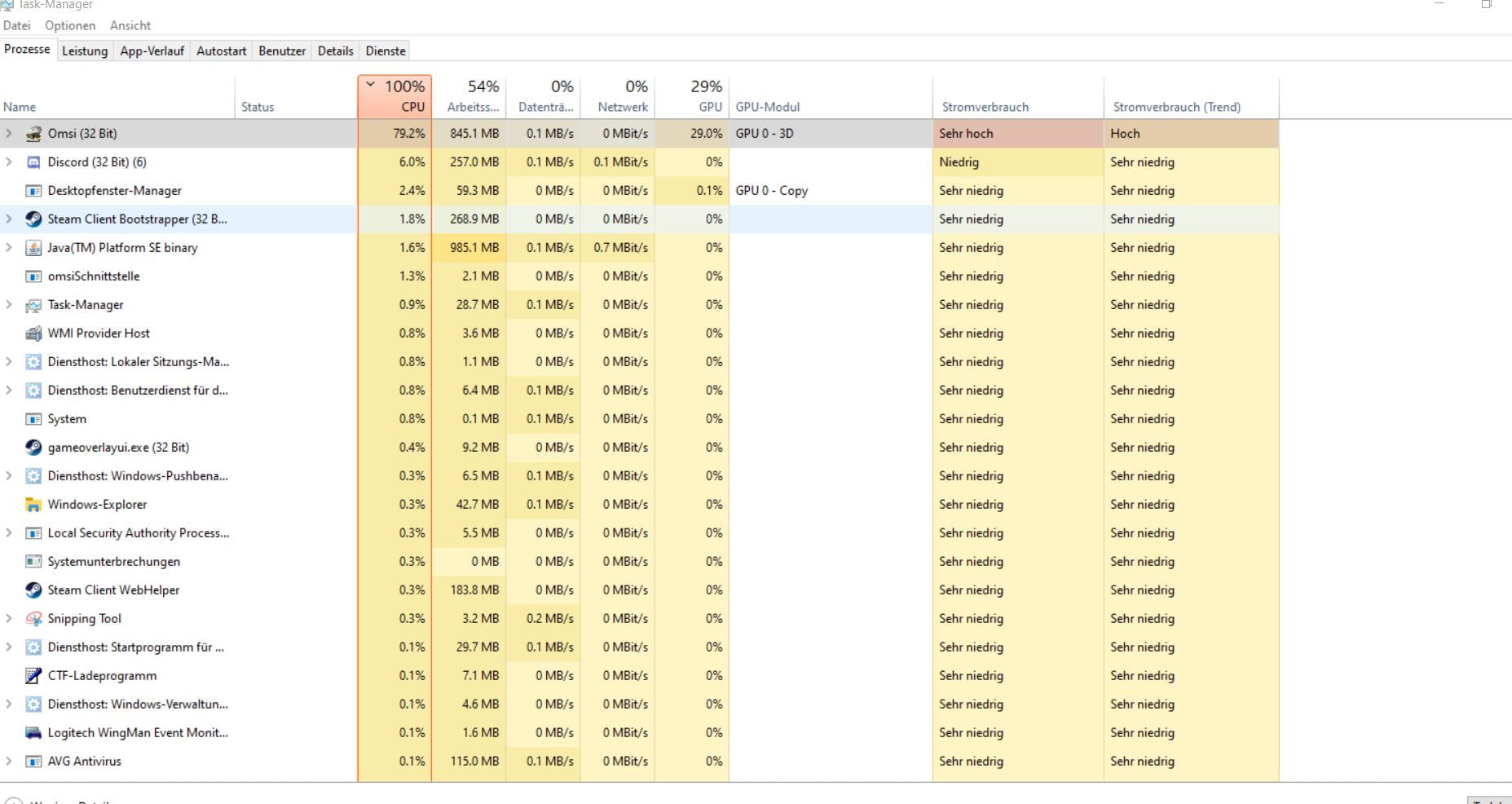The width and height of the screenshot is (1512, 804).
Task: Expand the Task-Manager process row
Action: click(9, 305)
